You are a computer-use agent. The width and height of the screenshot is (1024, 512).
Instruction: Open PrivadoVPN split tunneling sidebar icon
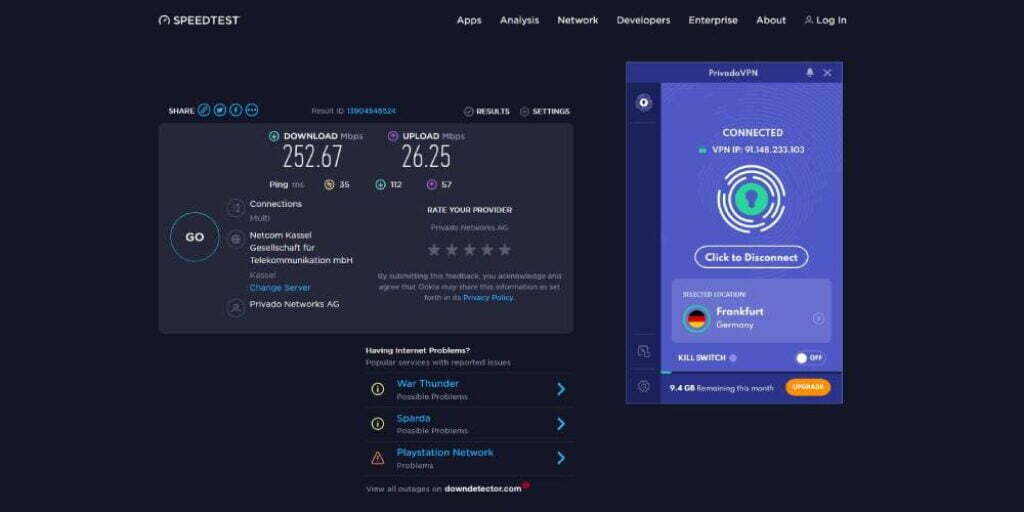[643, 351]
